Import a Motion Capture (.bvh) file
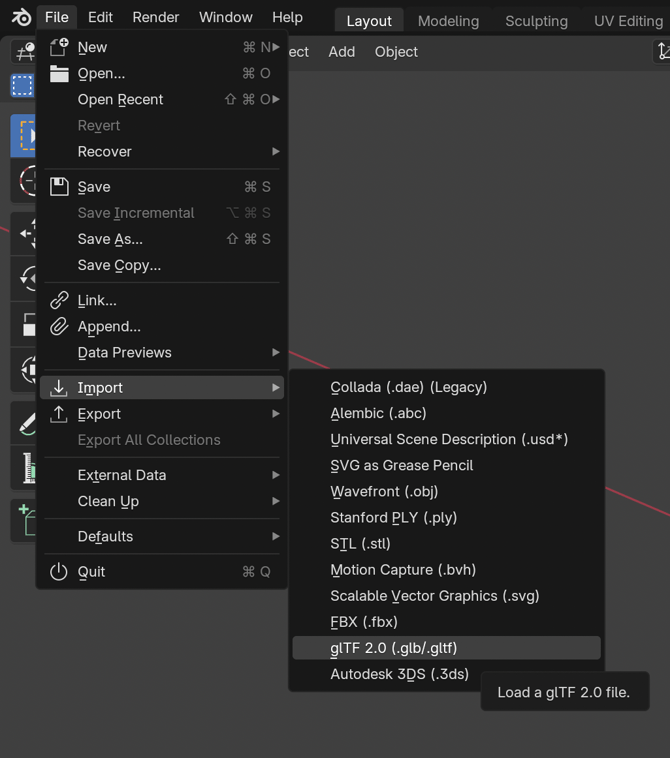The image size is (670, 758). click(447, 570)
